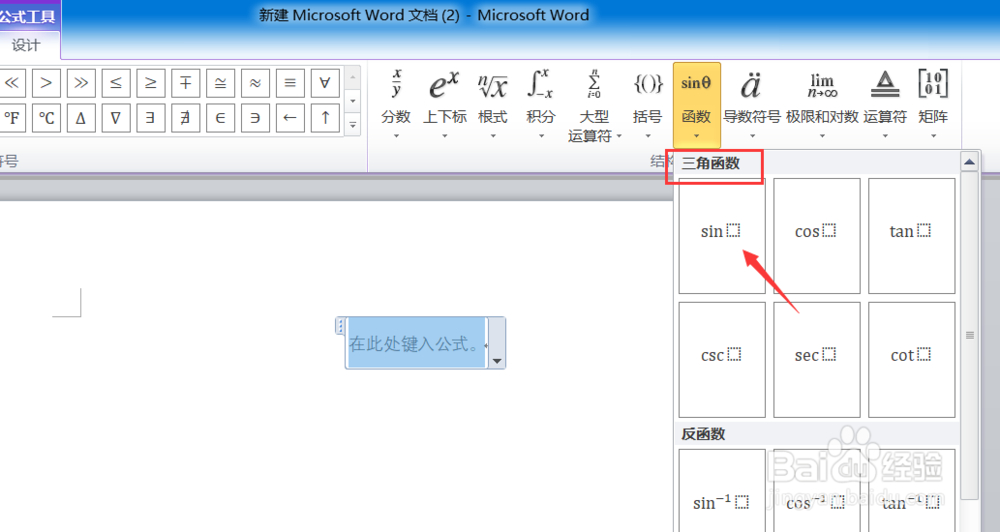Insert the for-all symbol

click(325, 83)
